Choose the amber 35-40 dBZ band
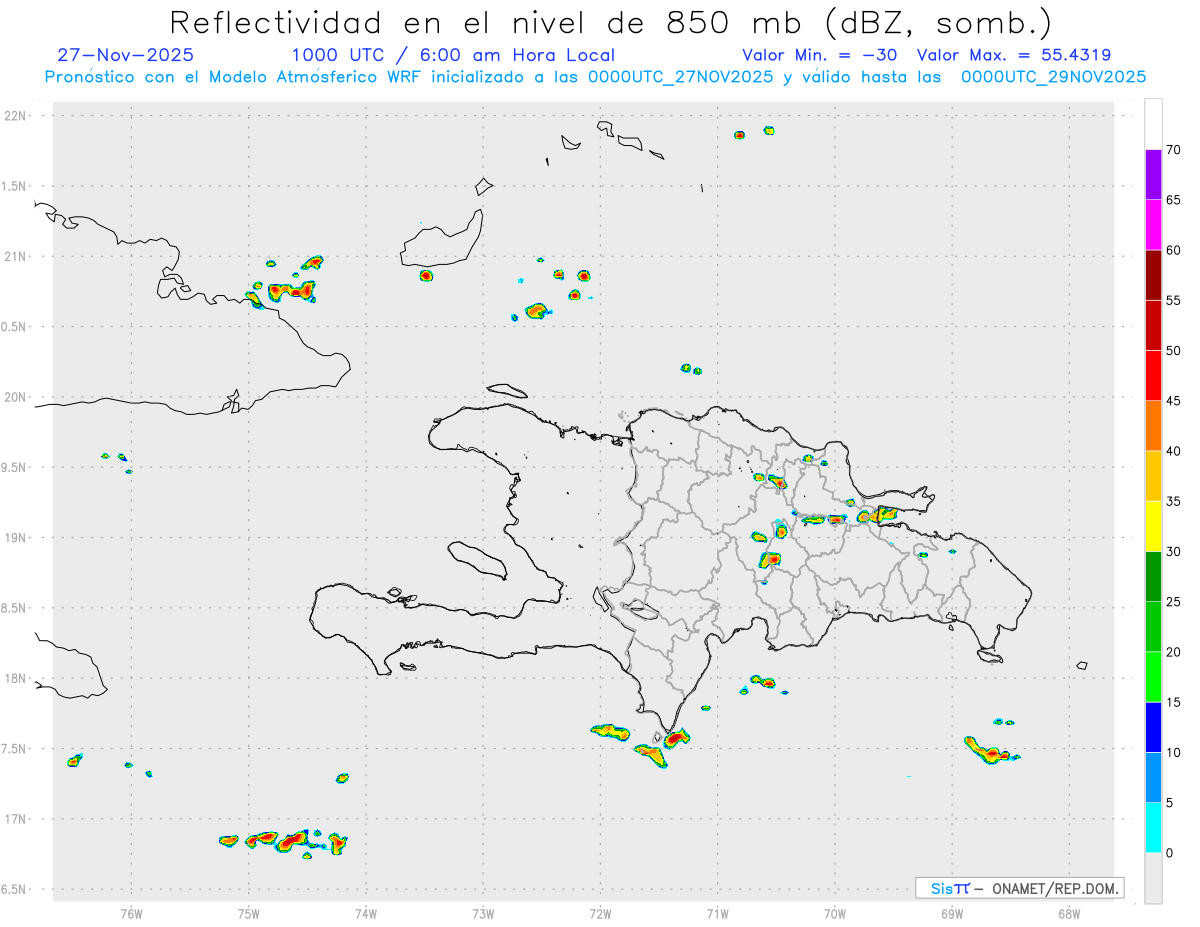Viewport: 1200px width, 927px height. tap(1153, 476)
